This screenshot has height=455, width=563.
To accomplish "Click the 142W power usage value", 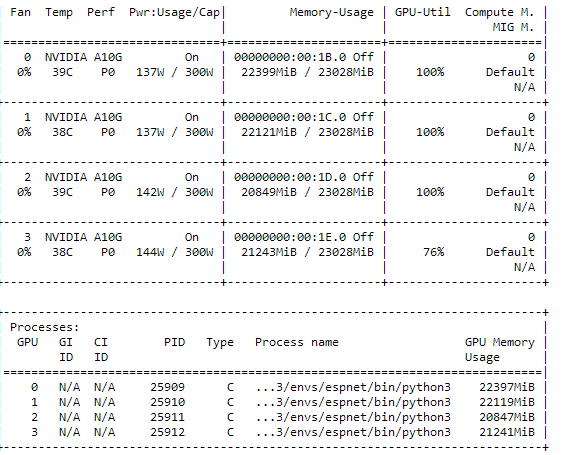I will (x=150, y=192).
